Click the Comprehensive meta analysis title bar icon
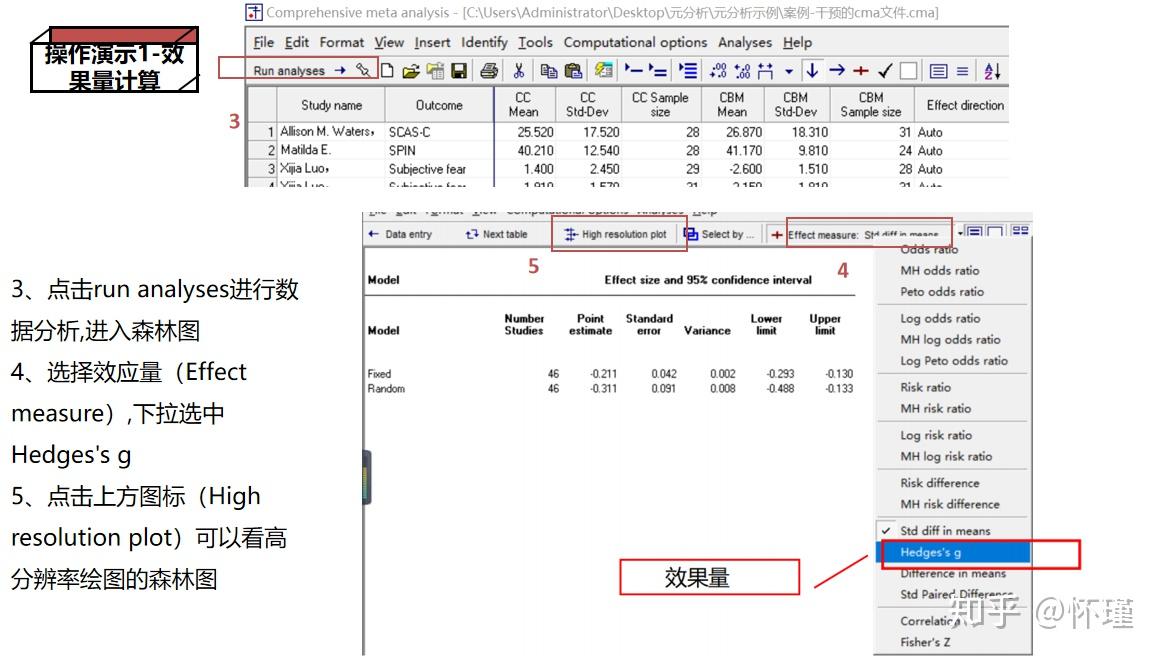 [x=254, y=12]
